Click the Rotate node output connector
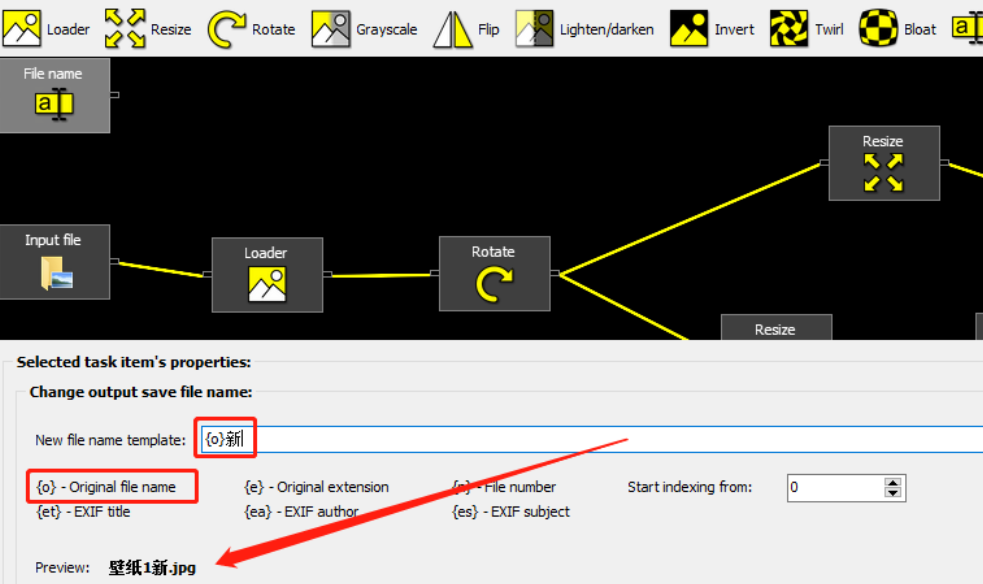The image size is (983, 584). 555,273
